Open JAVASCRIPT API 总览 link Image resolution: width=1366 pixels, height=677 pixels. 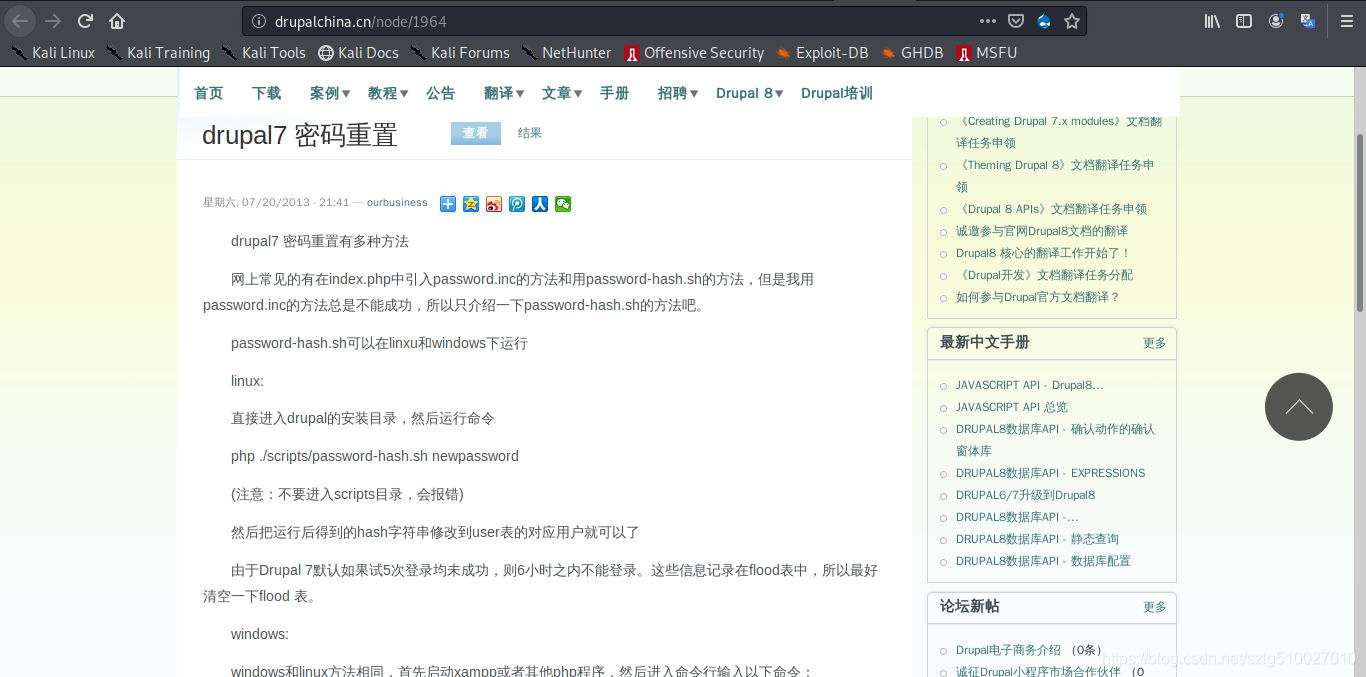(1012, 407)
